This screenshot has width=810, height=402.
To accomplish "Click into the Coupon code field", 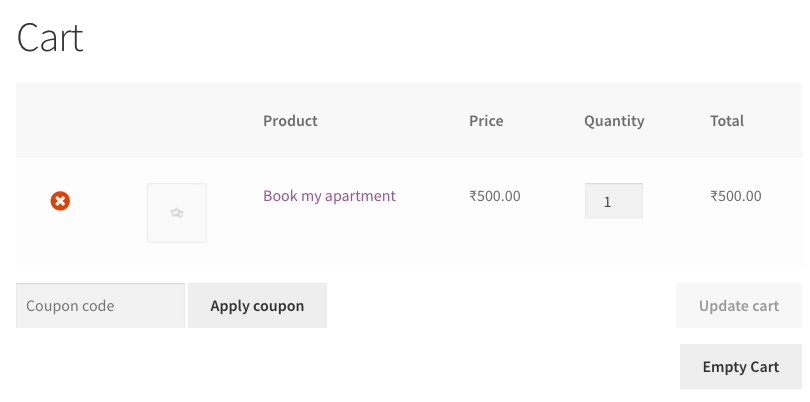I will [x=100, y=305].
